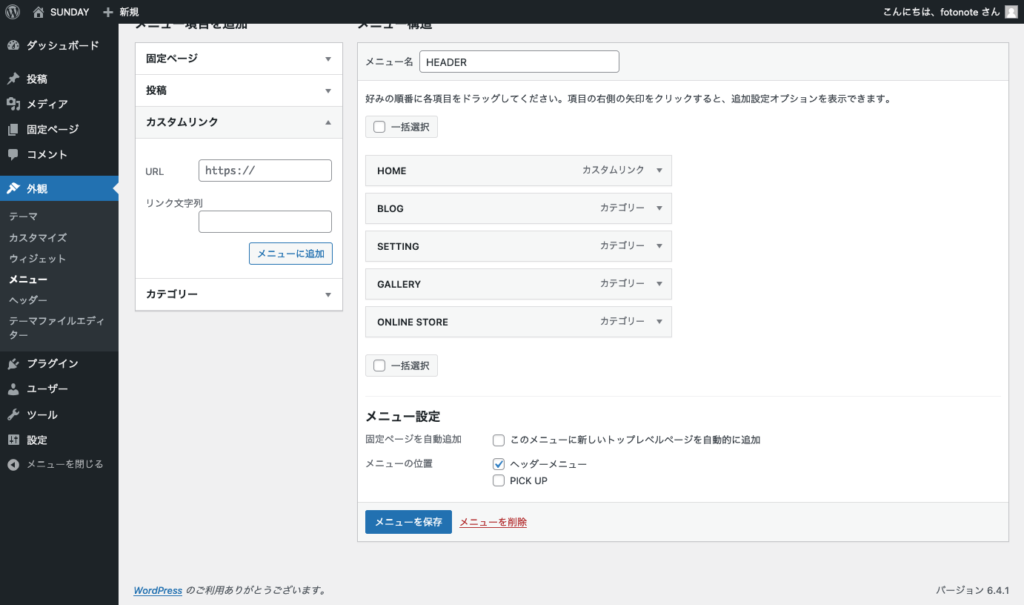Click the SUNDAY site home icon

pyautogui.click(x=38, y=12)
